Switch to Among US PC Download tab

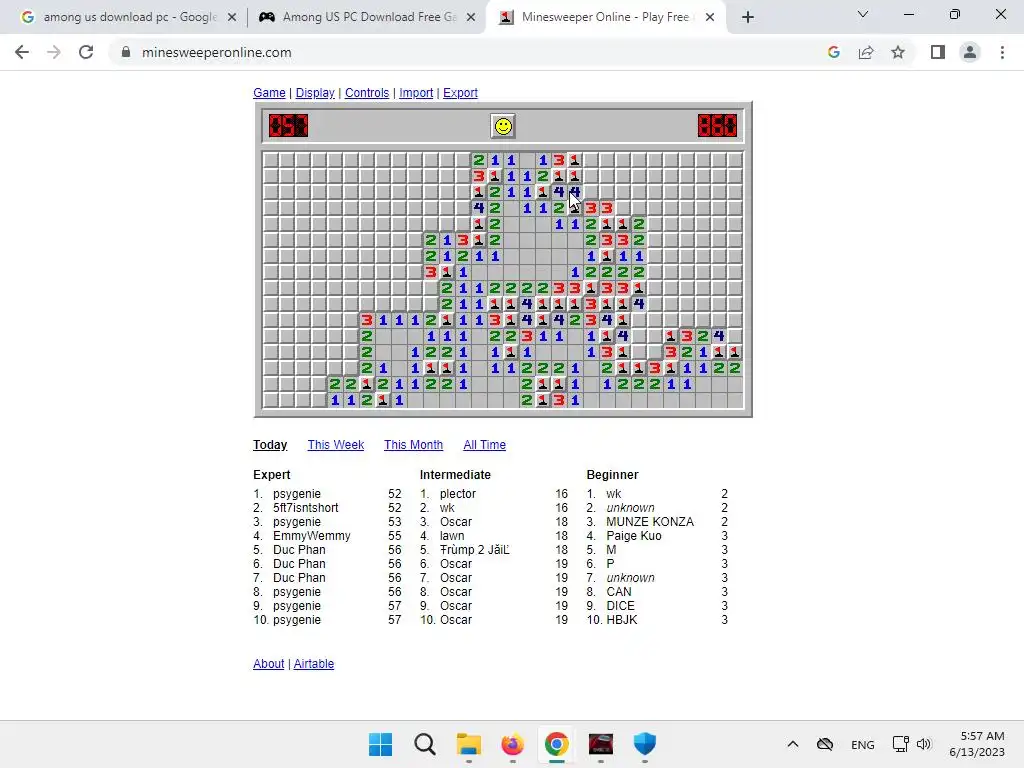pyautogui.click(x=359, y=17)
